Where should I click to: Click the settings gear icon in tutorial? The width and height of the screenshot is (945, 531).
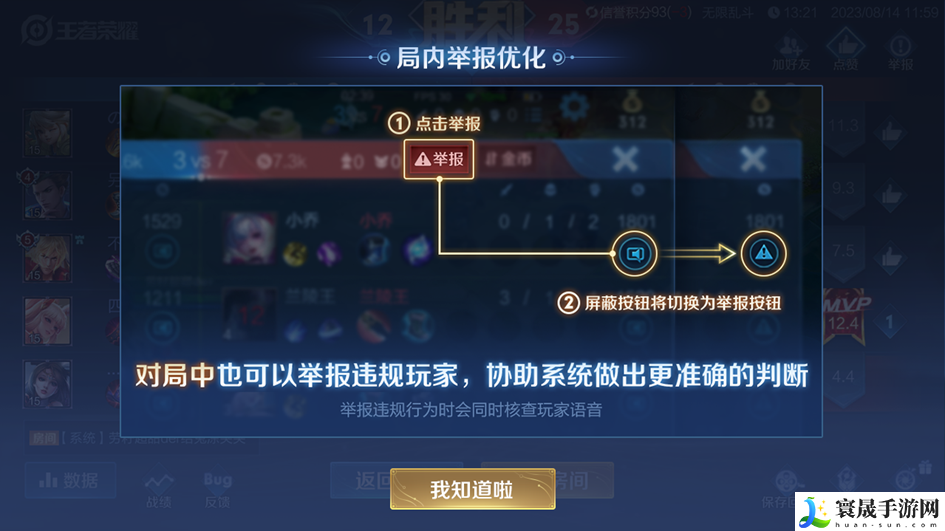[x=574, y=107]
